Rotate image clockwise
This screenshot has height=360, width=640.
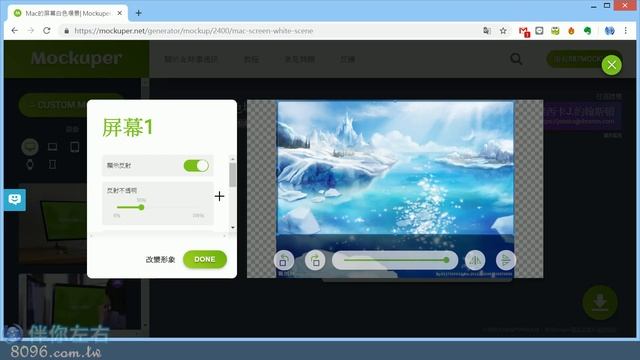coord(315,260)
